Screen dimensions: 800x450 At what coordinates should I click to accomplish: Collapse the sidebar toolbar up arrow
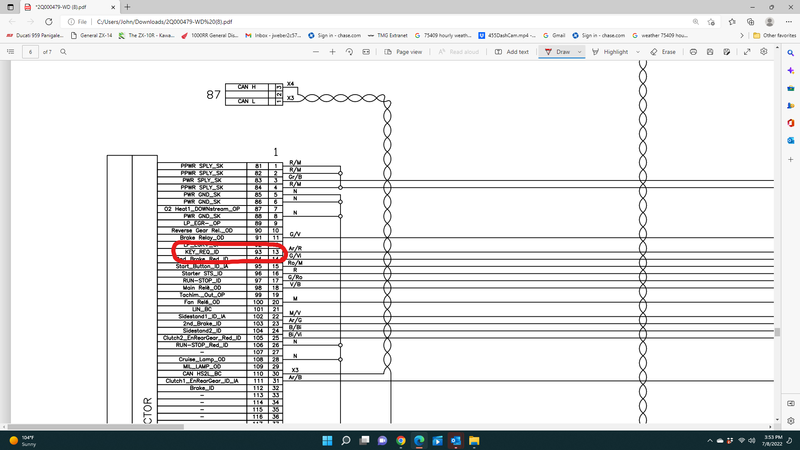(x=777, y=47)
